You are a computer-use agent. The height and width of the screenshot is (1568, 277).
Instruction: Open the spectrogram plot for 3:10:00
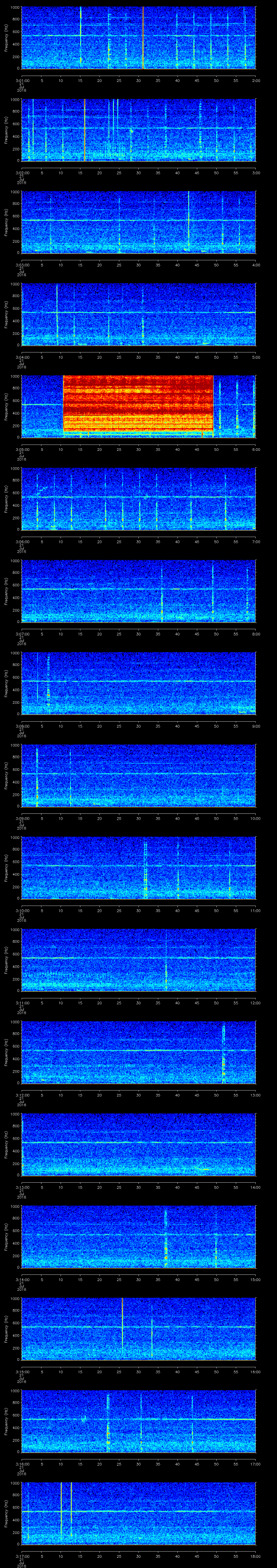[x=139, y=868]
